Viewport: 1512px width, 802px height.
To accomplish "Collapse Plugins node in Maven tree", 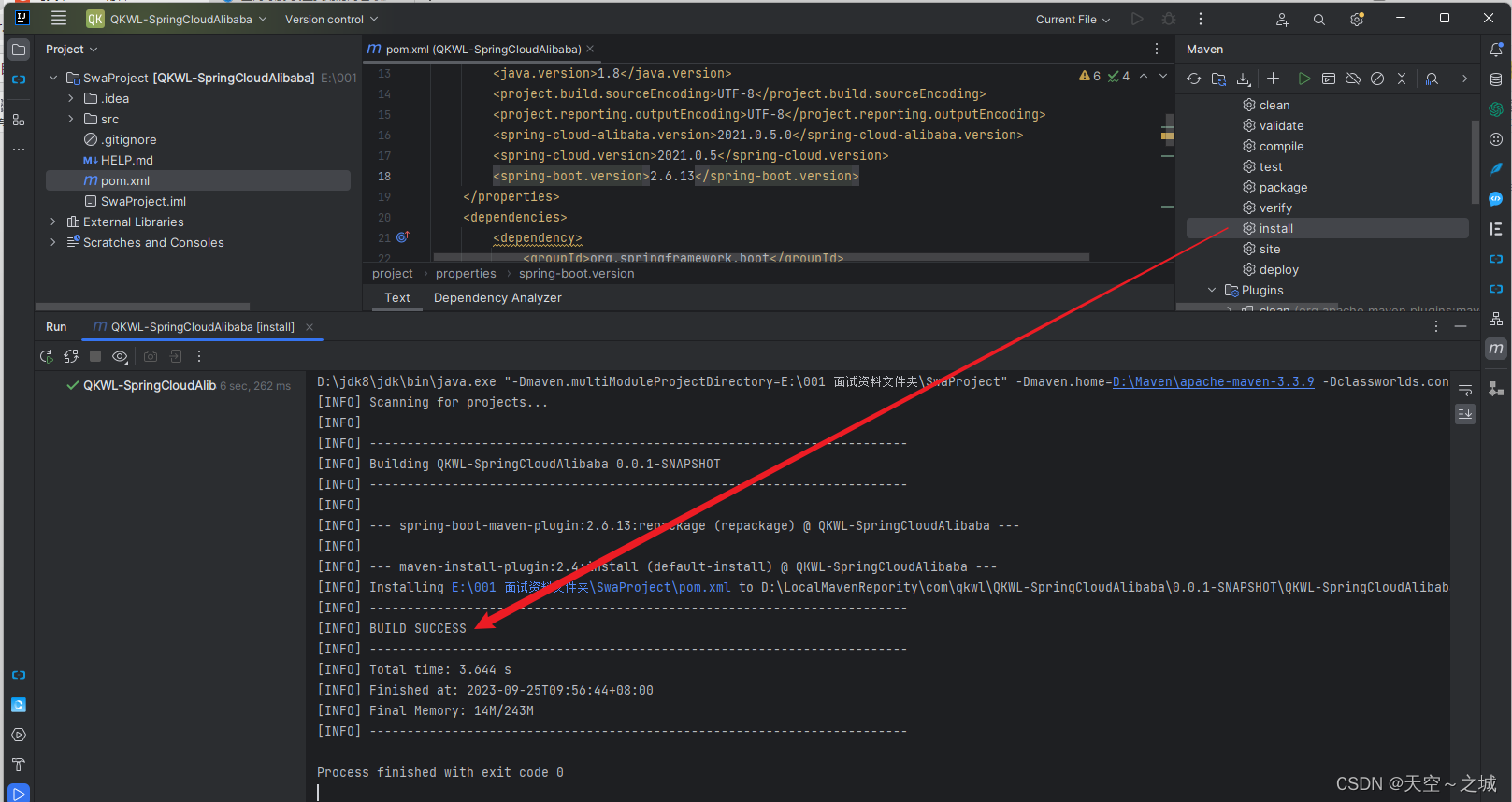I will coord(1212,291).
